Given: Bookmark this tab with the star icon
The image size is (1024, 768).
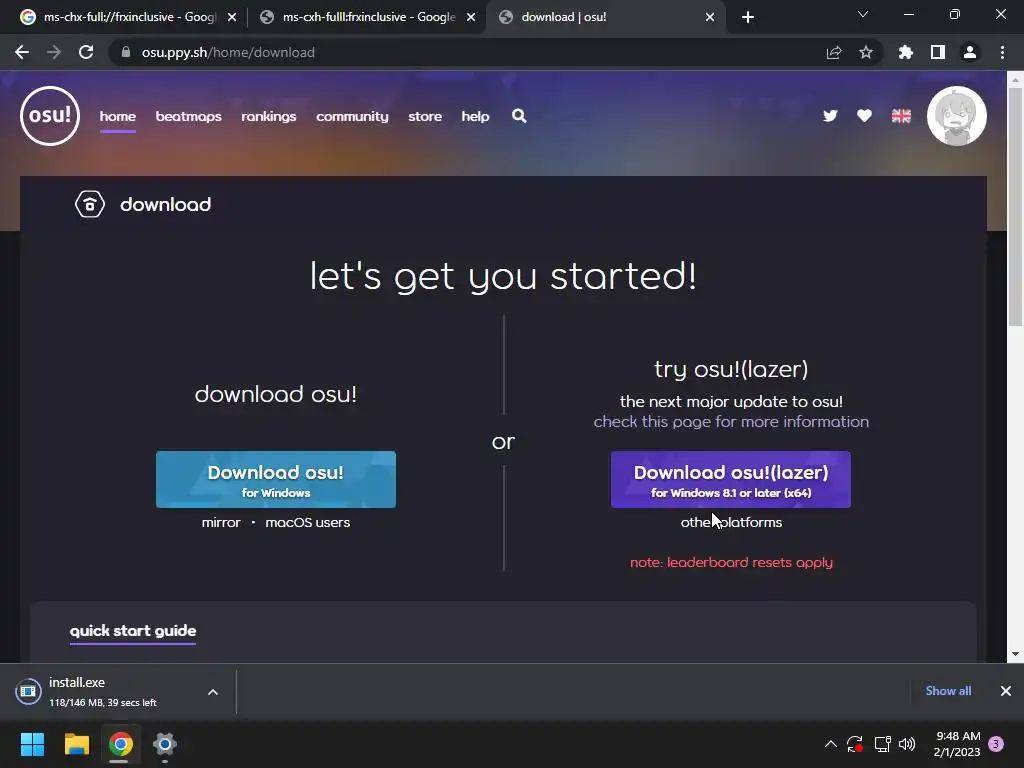Looking at the screenshot, I should (866, 52).
